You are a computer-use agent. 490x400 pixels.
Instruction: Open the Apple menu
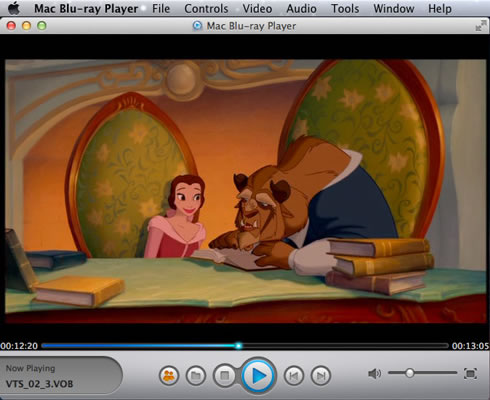coord(14,8)
